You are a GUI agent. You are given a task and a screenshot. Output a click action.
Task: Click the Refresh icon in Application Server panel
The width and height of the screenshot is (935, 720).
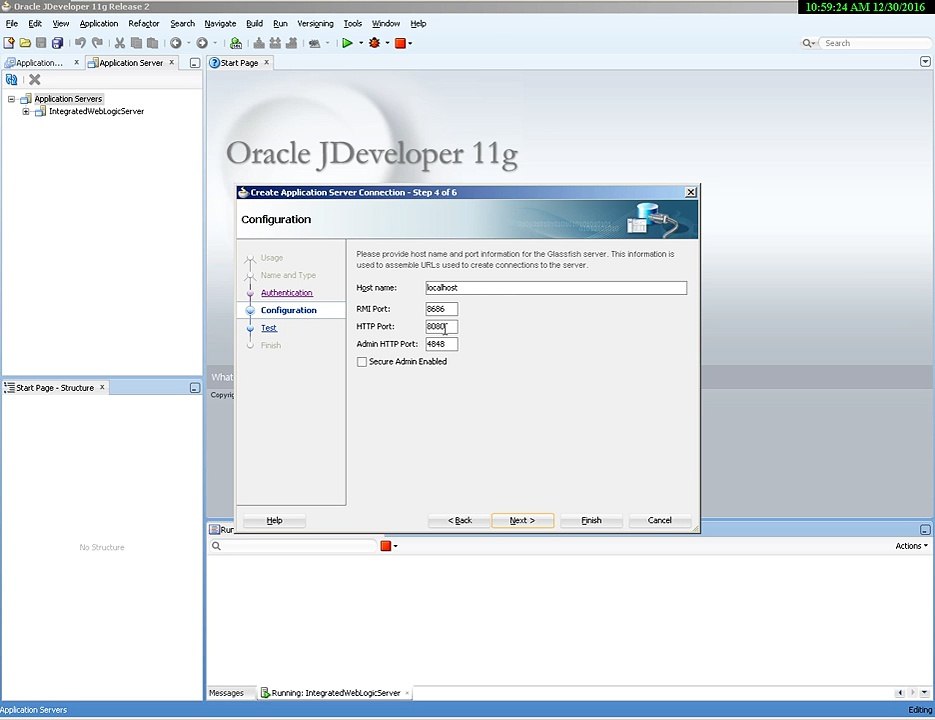(x=11, y=79)
